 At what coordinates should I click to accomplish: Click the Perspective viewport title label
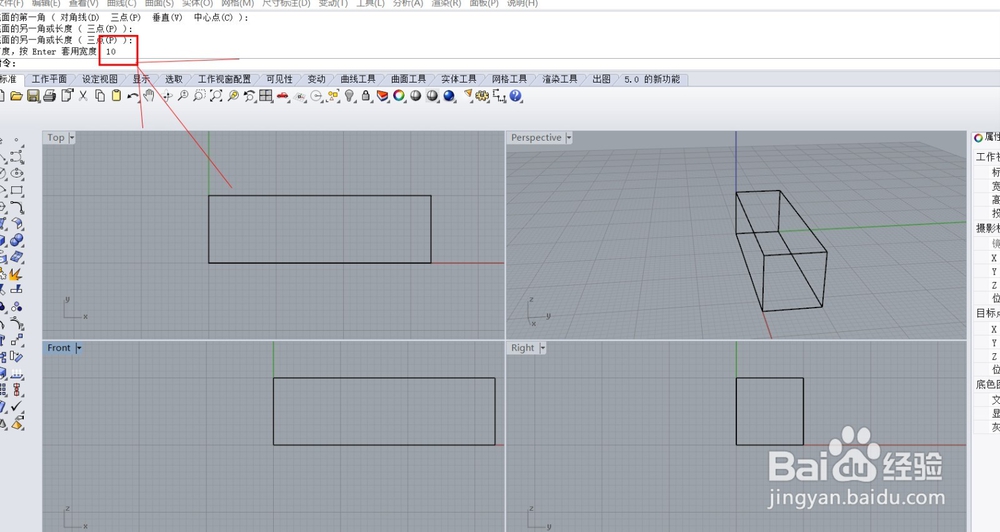(536, 138)
